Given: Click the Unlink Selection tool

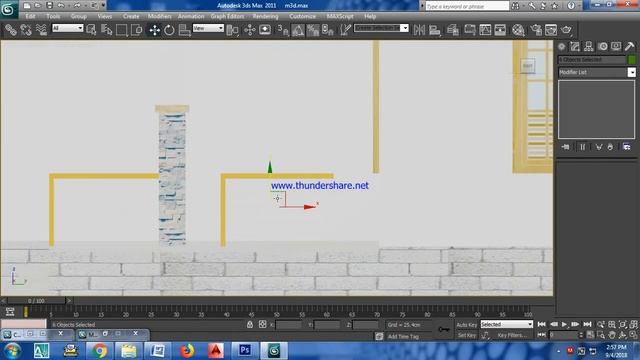Looking at the screenshot, I should click(26, 30).
